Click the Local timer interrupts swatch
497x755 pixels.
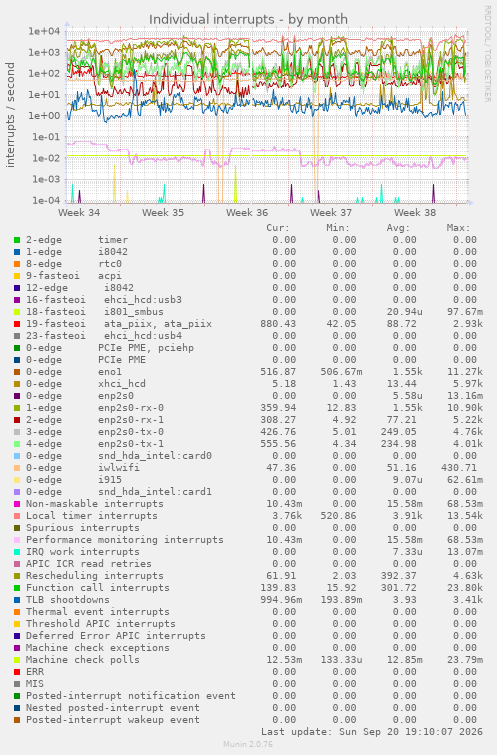pyautogui.click(x=17, y=516)
